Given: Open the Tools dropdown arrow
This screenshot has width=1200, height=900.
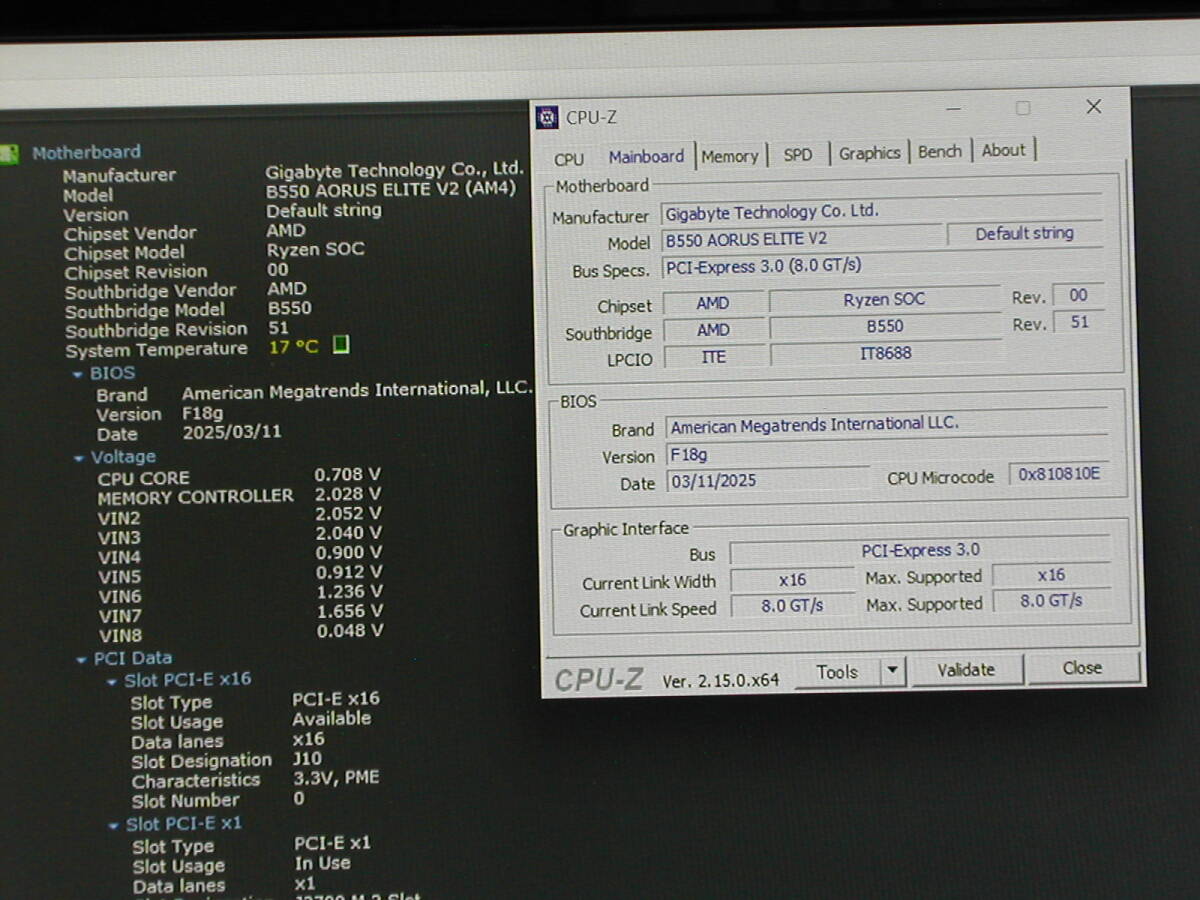Looking at the screenshot, I should [893, 671].
